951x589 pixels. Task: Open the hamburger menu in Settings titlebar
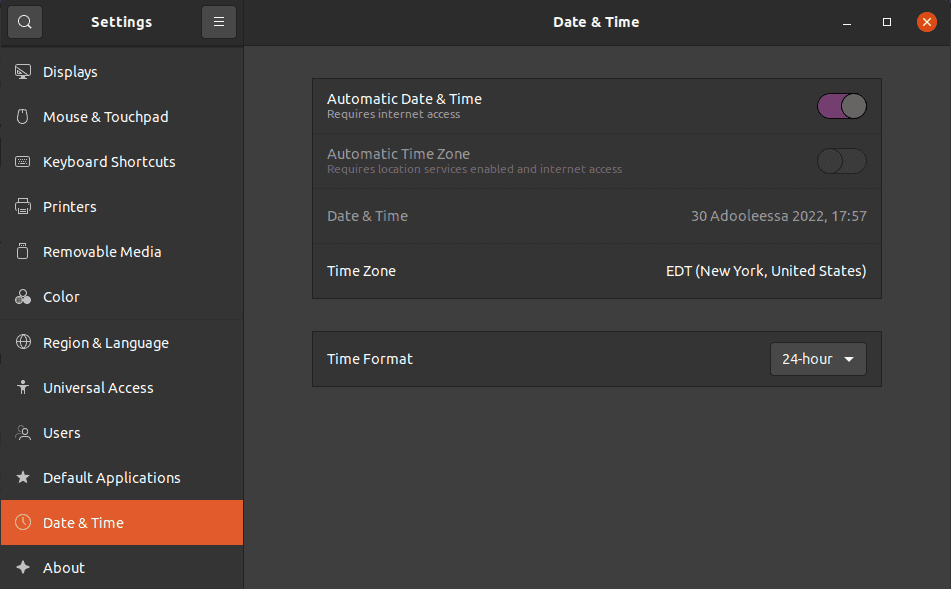(x=219, y=21)
